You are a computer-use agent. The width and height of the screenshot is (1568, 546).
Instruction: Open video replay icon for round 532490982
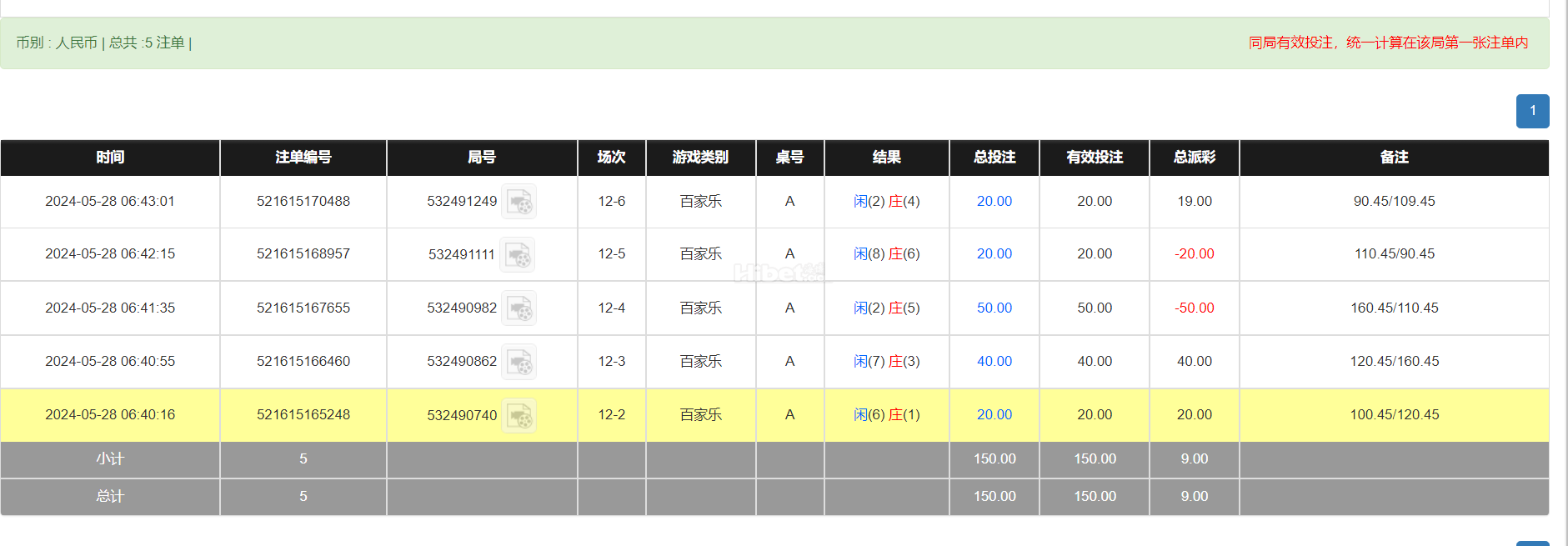click(x=518, y=308)
